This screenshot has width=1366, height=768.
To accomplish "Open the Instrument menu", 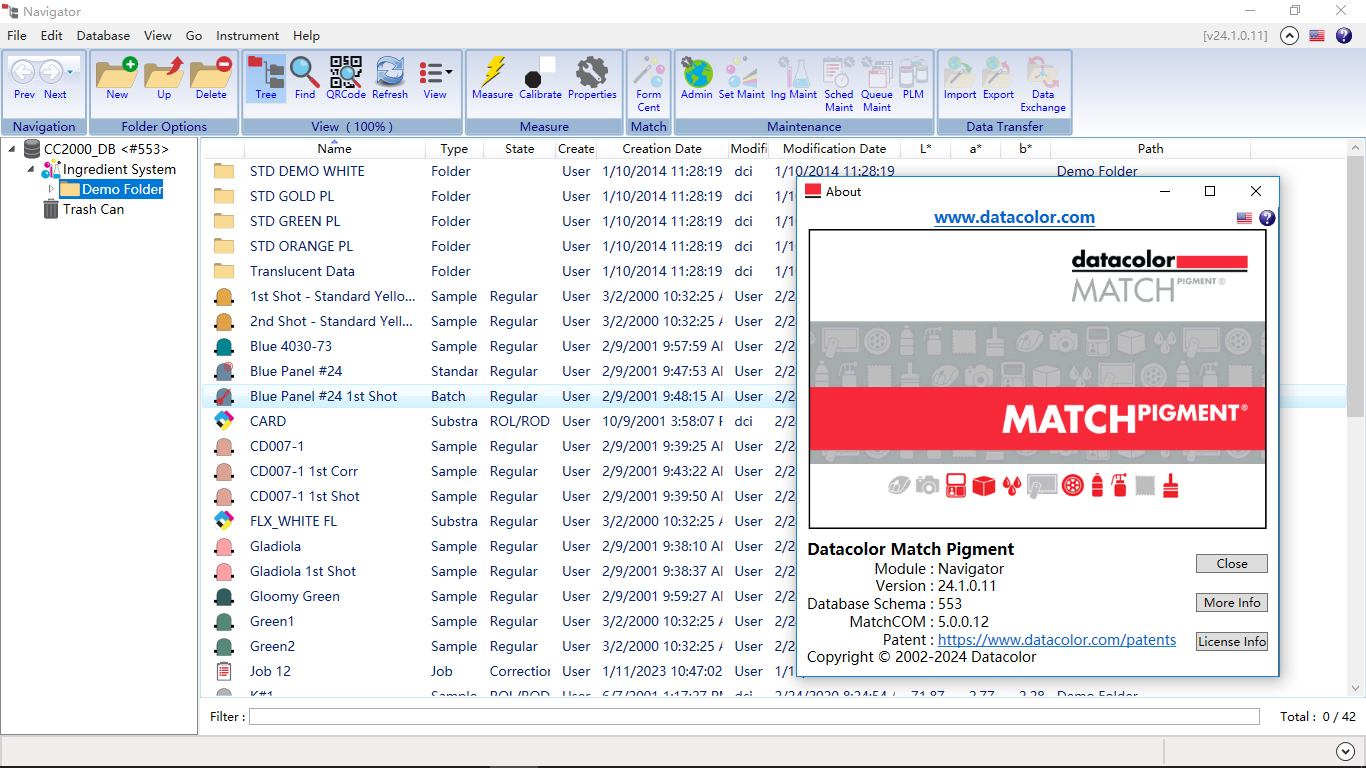I will [248, 35].
